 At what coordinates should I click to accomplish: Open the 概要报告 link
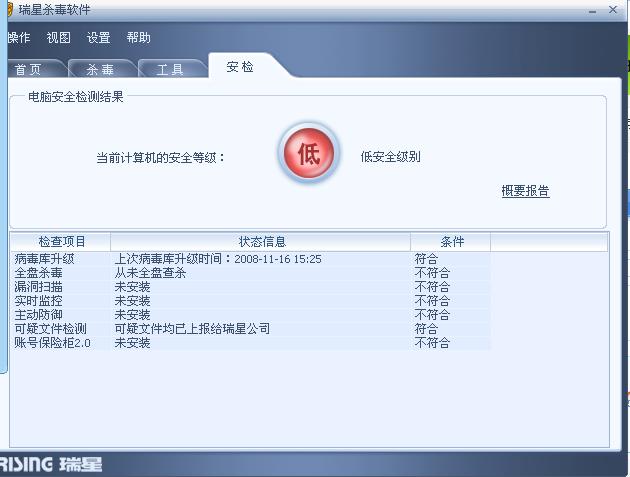(525, 191)
